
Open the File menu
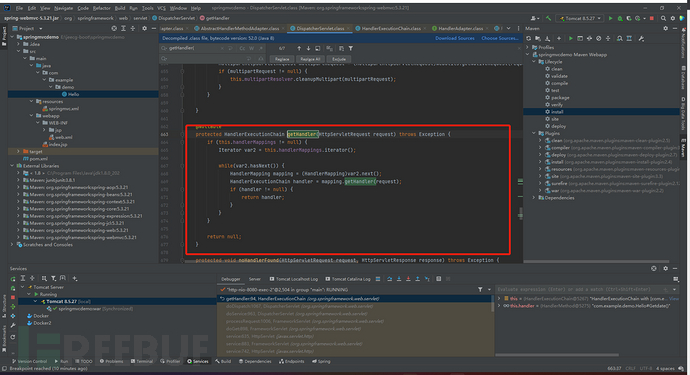[x=19, y=8]
